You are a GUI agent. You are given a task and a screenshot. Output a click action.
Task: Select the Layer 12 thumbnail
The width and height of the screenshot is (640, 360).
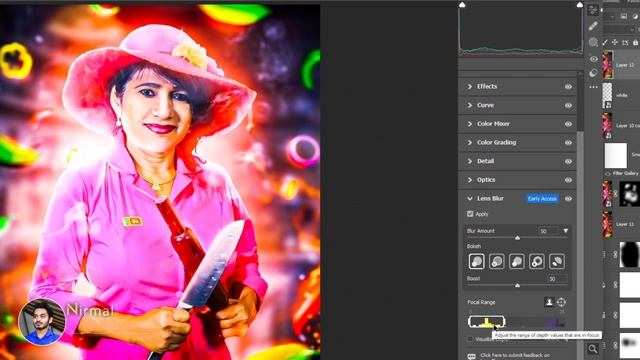(608, 64)
